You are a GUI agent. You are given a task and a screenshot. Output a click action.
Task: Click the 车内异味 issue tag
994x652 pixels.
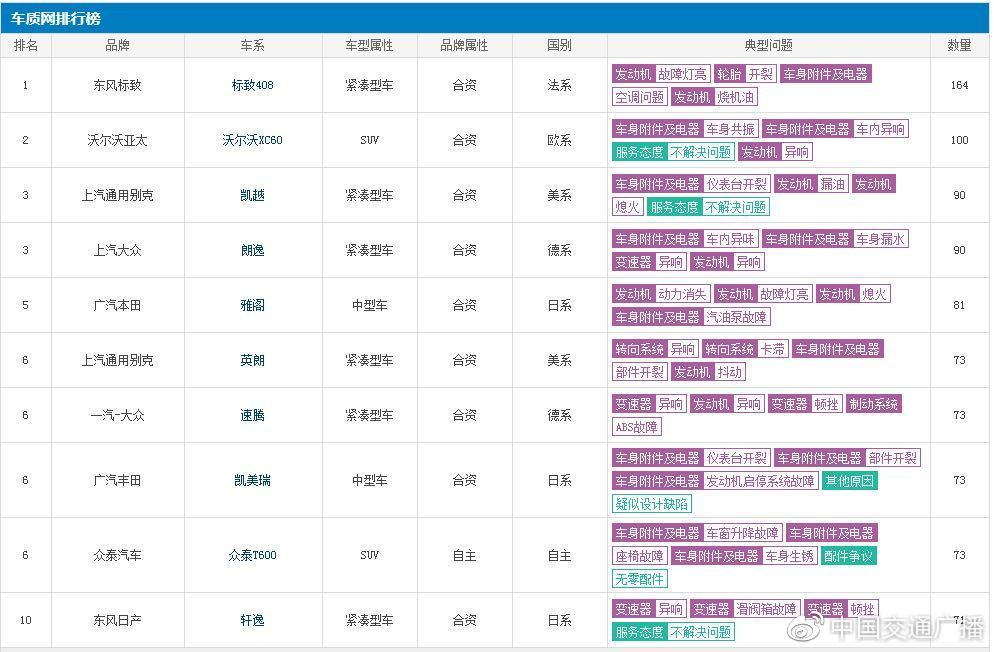coord(730,240)
